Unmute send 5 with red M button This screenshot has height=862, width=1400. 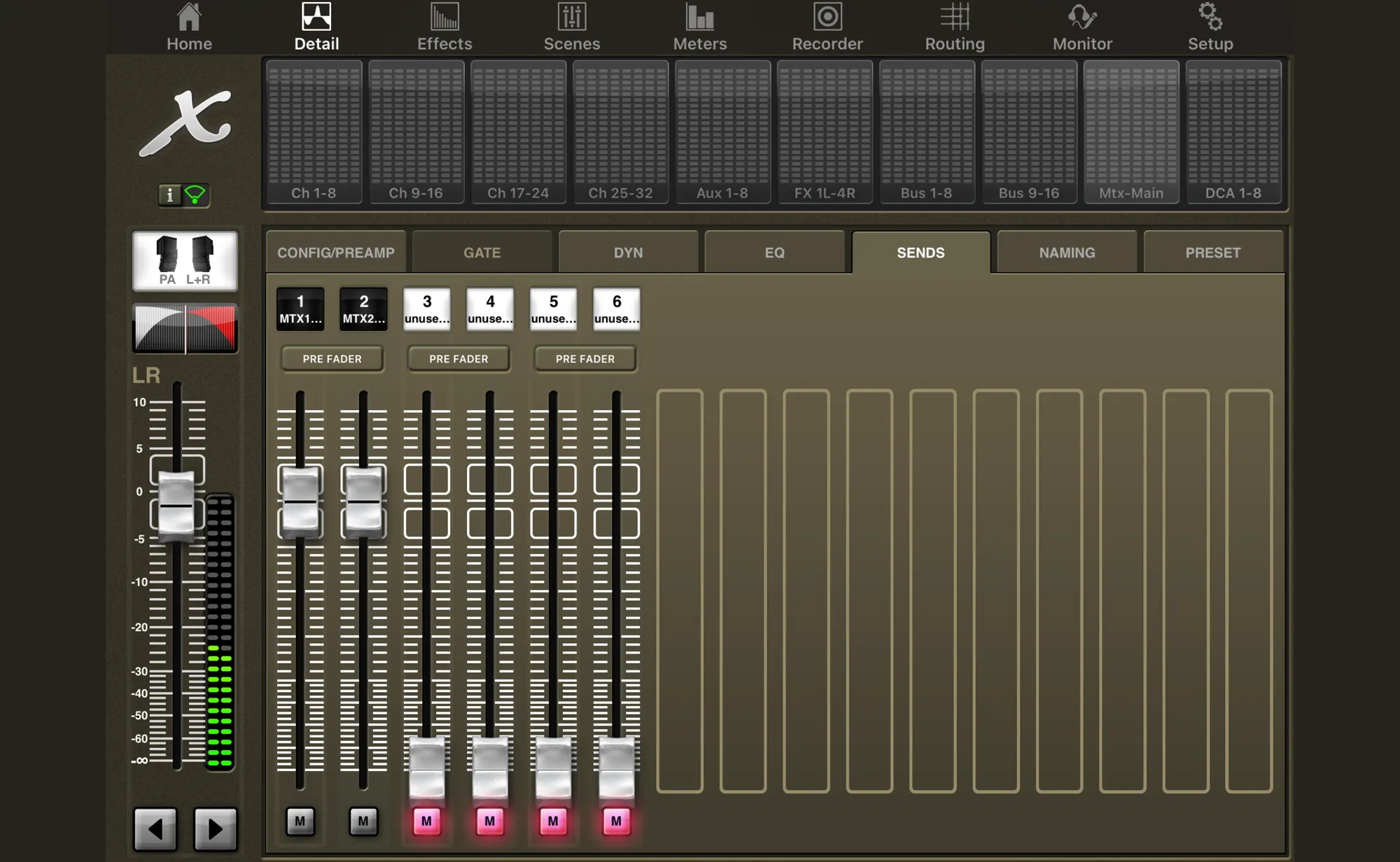coord(553,821)
